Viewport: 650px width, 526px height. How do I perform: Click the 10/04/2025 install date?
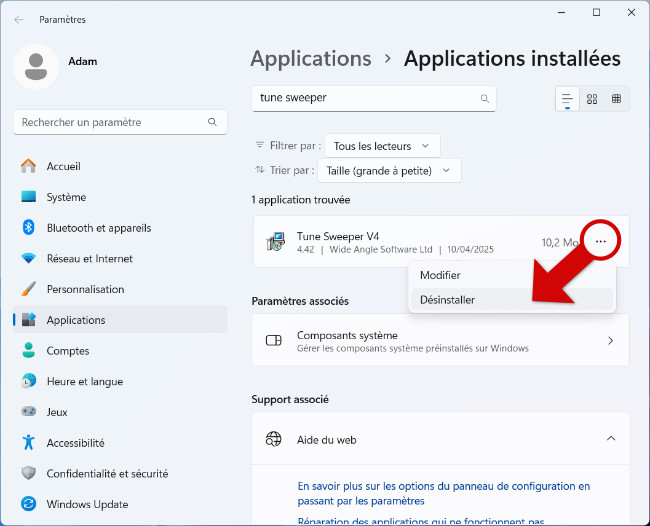[x=470, y=250]
